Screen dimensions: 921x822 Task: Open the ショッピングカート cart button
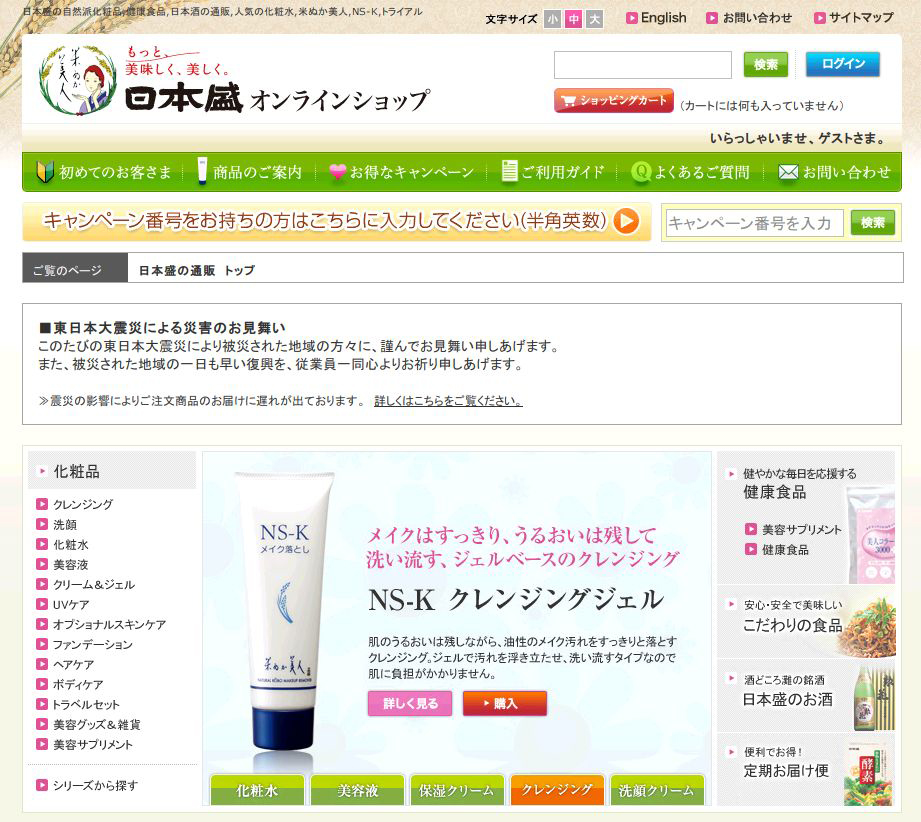point(614,101)
